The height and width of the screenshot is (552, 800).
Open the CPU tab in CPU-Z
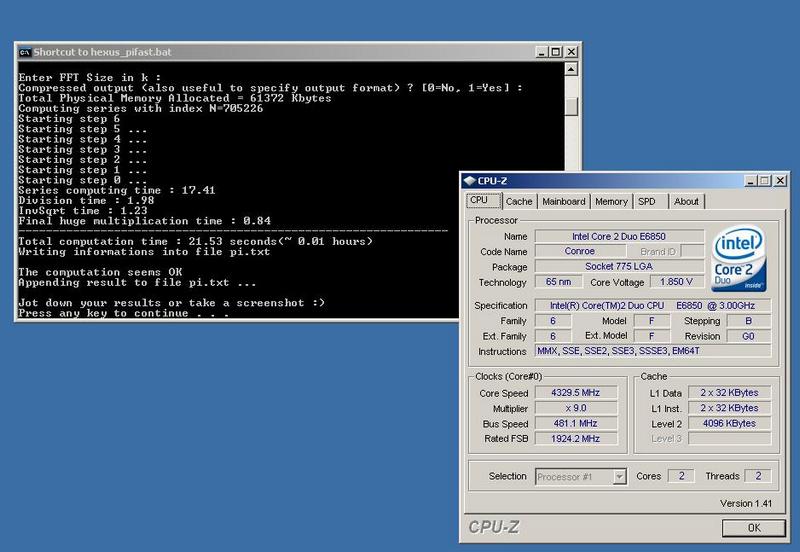point(483,200)
